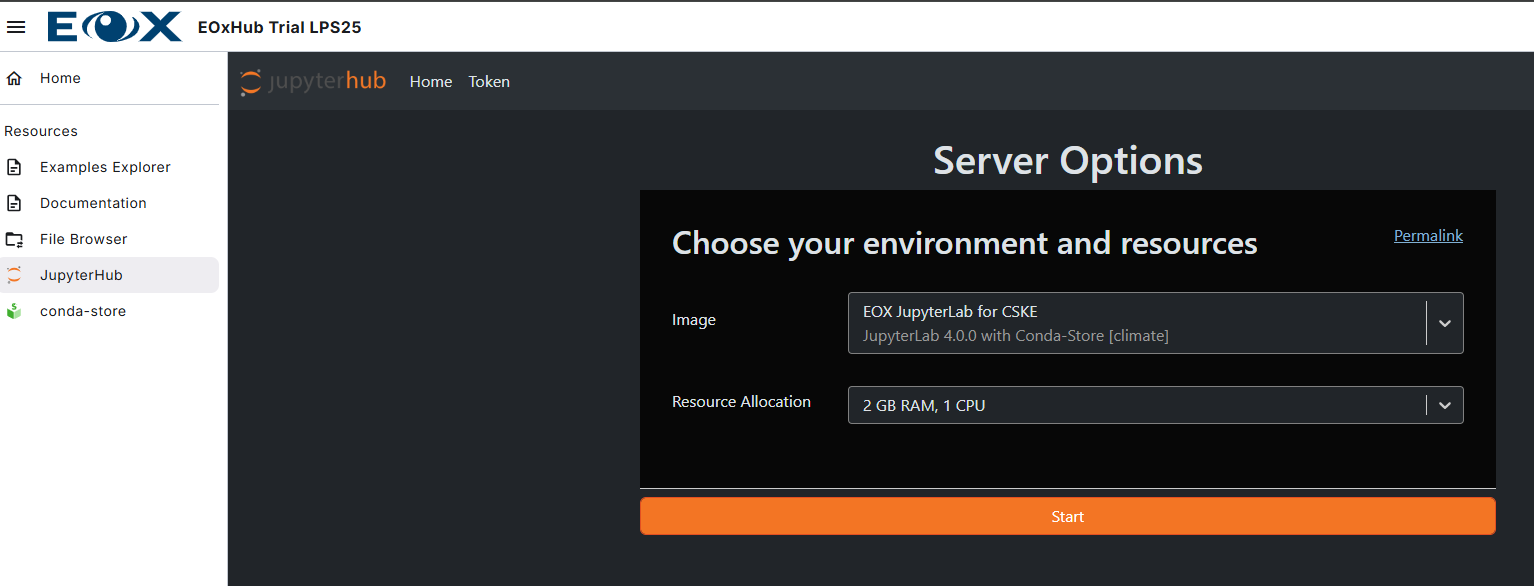Click the EOxHub Trial LPS25 title

(279, 27)
